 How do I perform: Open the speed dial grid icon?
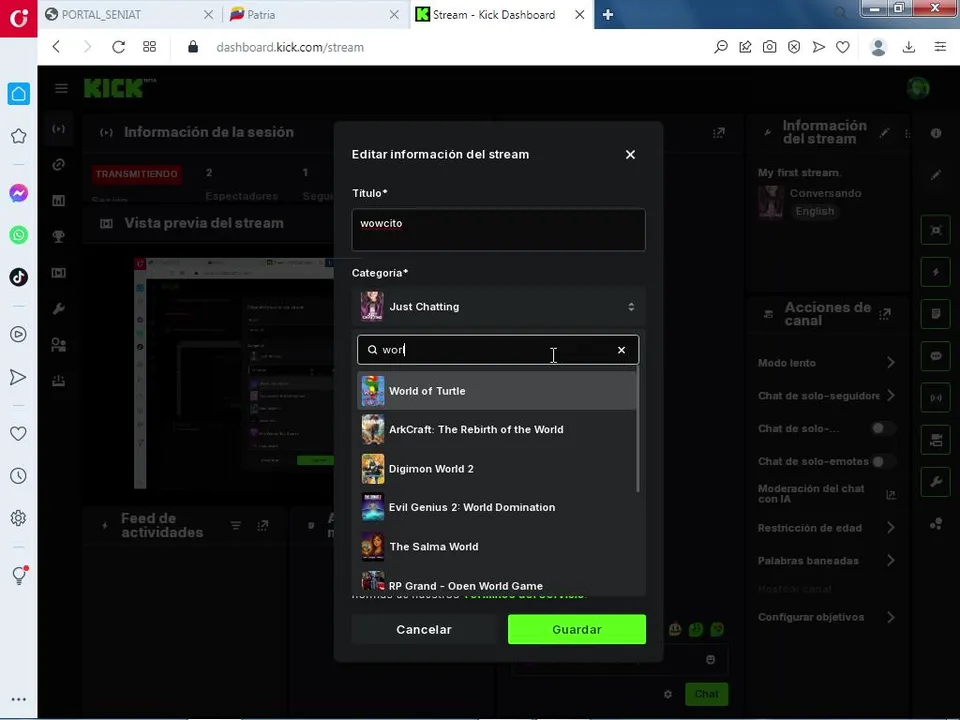coord(149,47)
